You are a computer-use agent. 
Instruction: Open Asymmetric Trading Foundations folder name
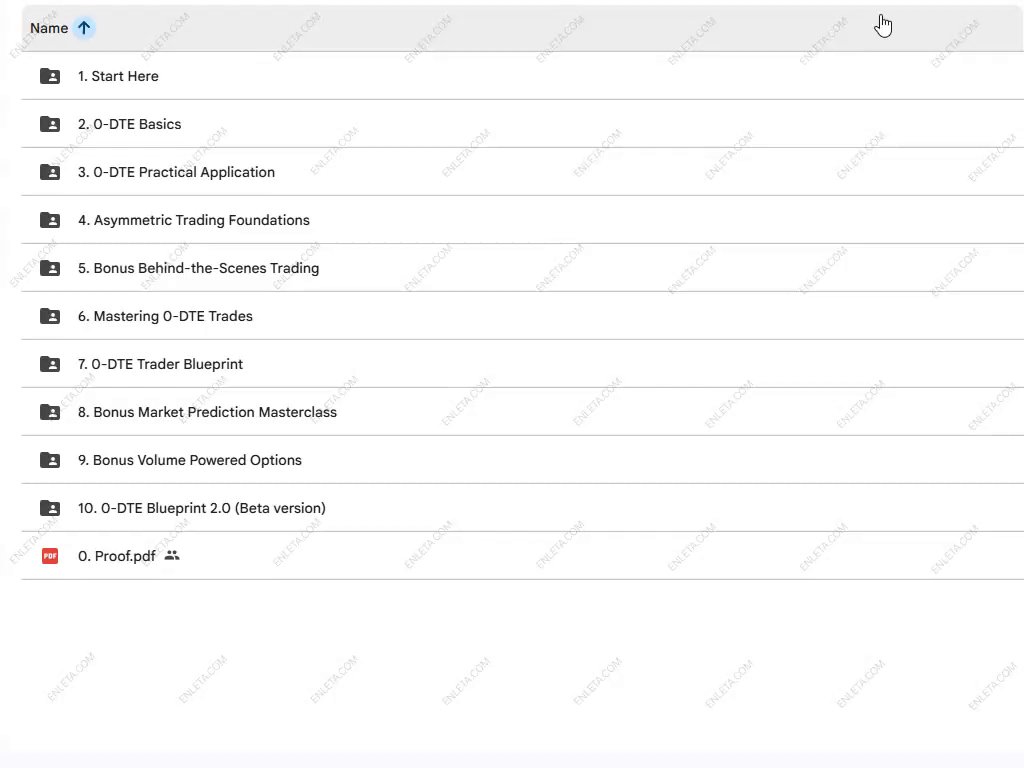coord(194,220)
